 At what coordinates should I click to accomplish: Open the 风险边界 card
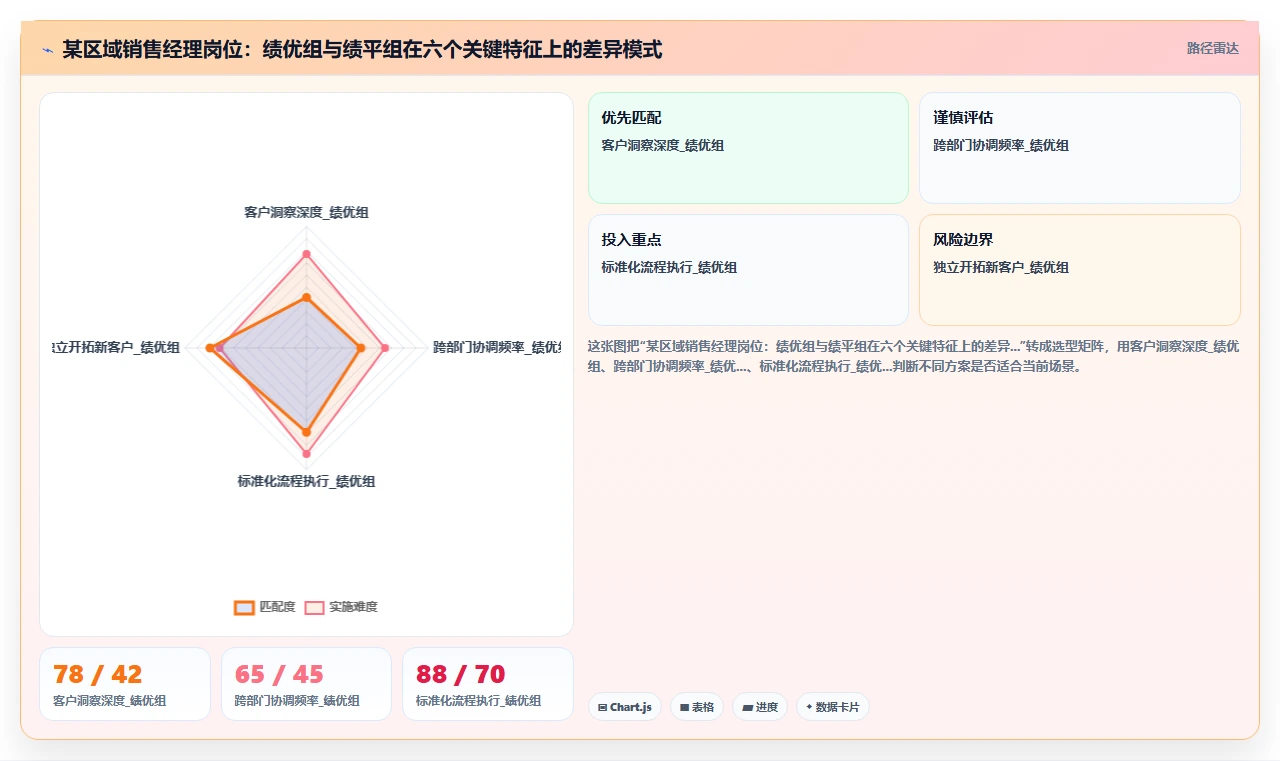[1080, 270]
